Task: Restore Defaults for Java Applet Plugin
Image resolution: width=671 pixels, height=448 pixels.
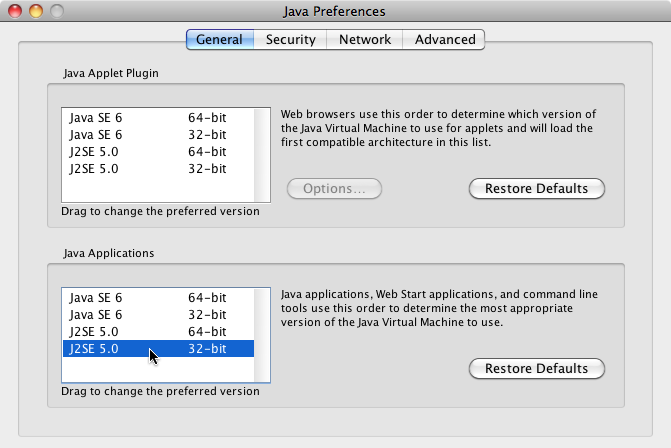Action: click(x=537, y=189)
